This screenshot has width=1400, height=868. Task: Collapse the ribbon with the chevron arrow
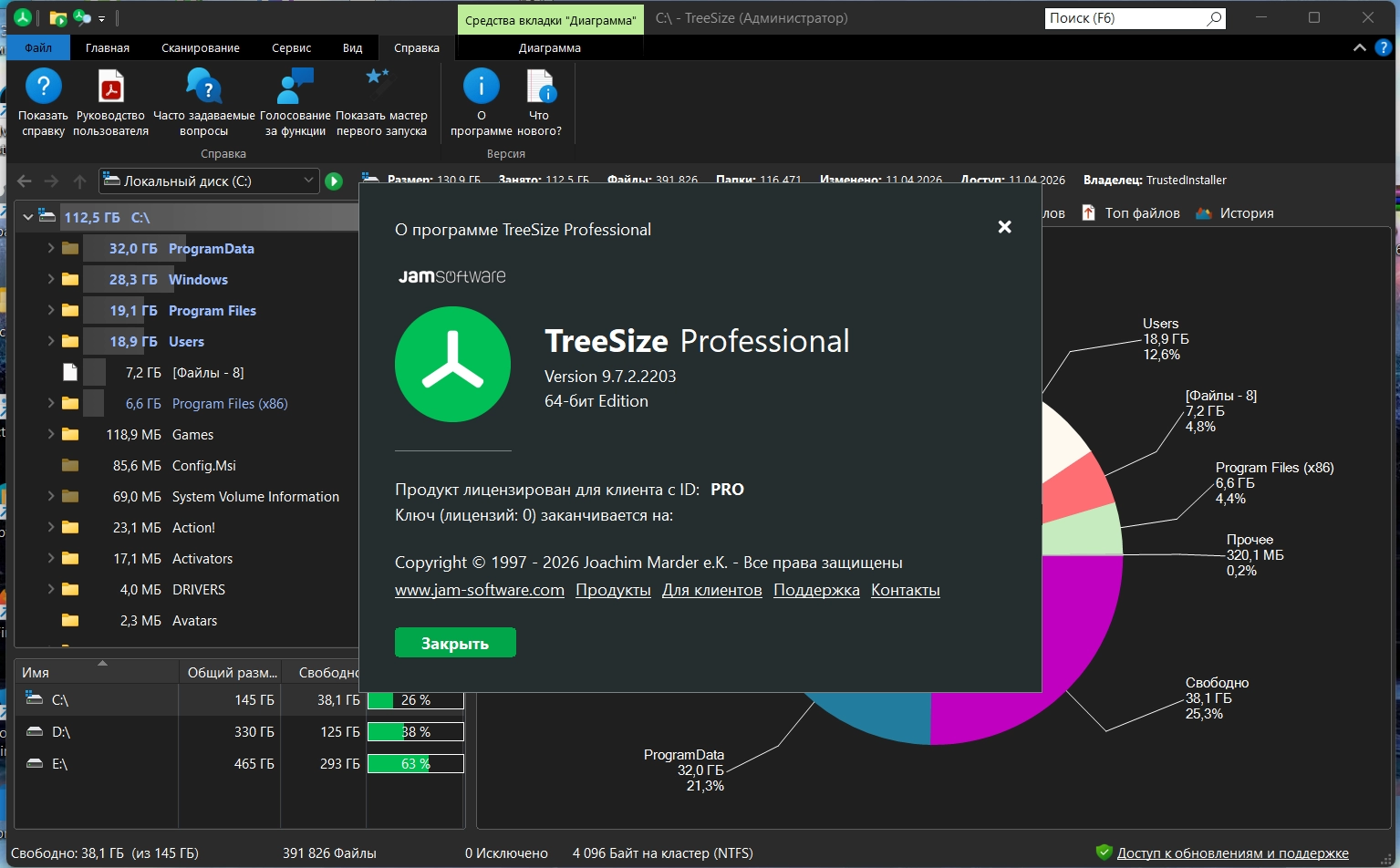(1359, 47)
